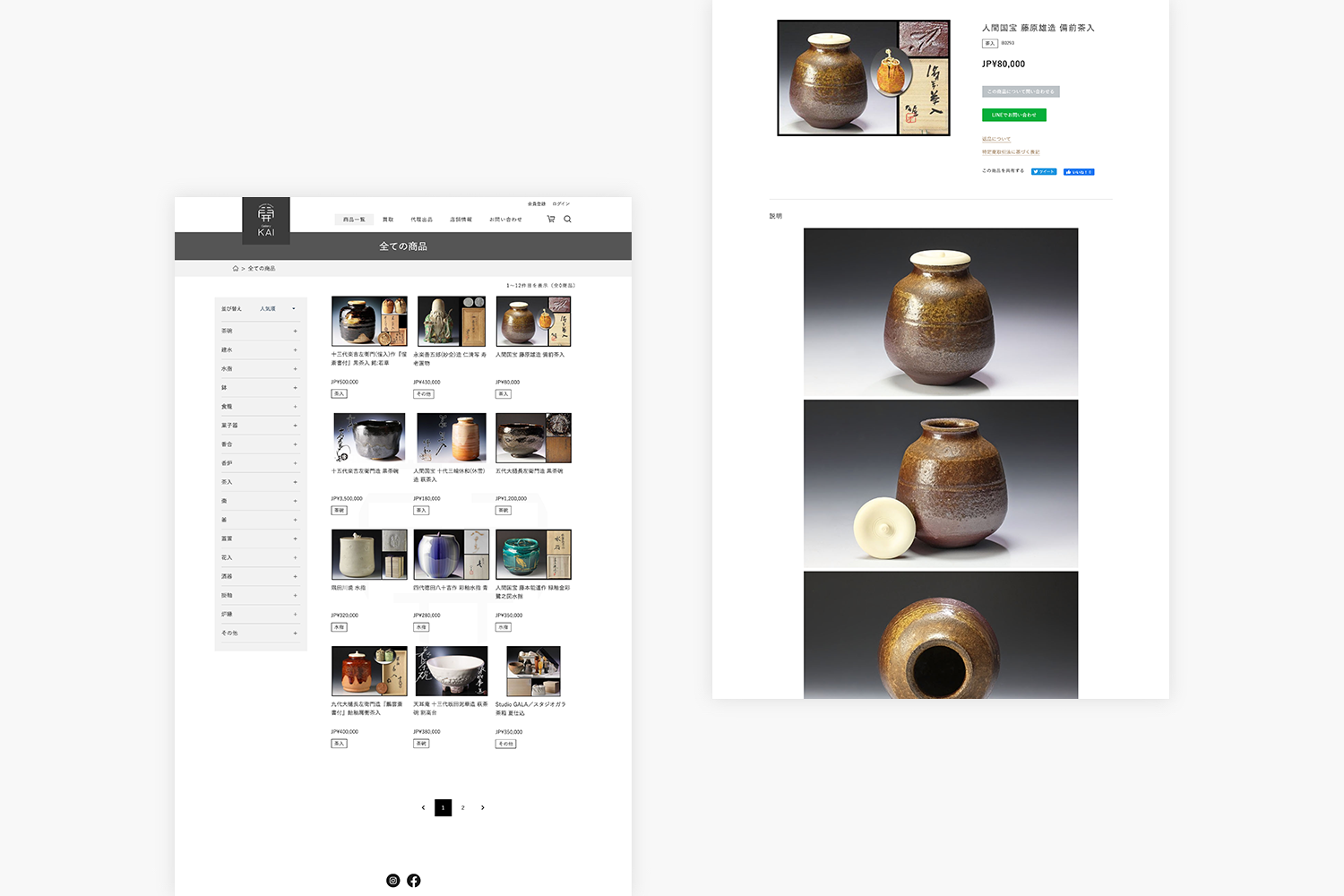Go home via breadcrumb house icon

[236, 269]
